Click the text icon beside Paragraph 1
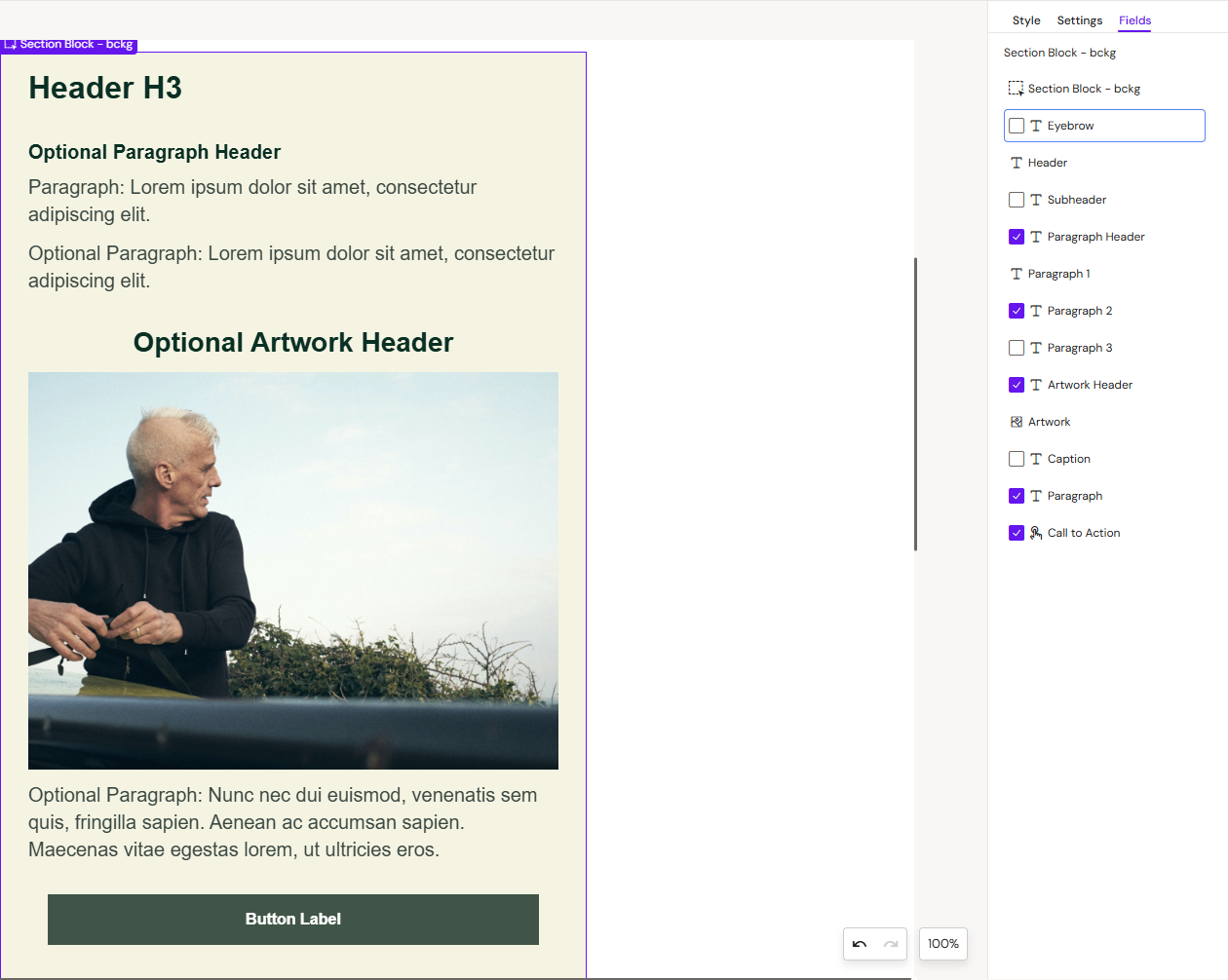1228x980 pixels. pos(1016,274)
